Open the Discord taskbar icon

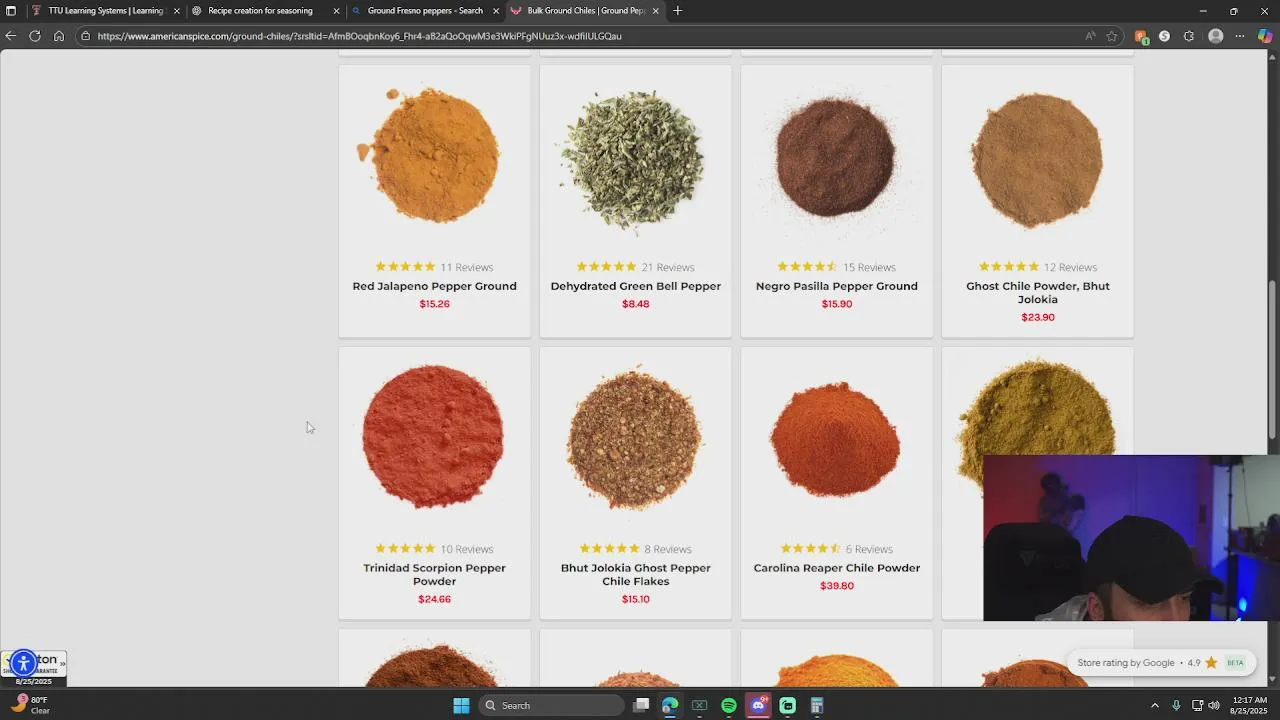pos(758,705)
